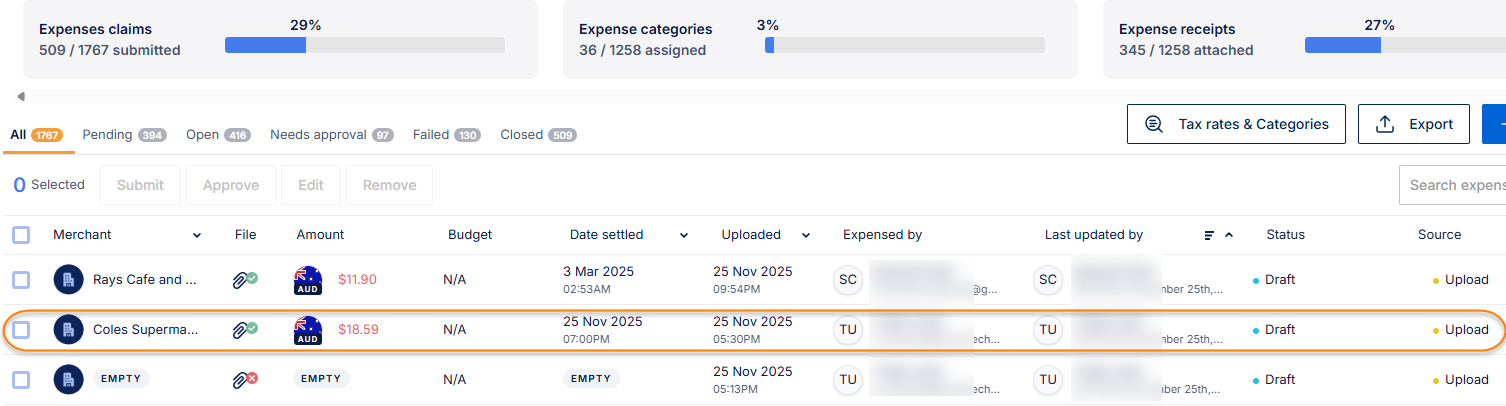Screen dimensions: 1506x406
Task: Click the Coles Supermarket merchant building icon
Action: (68, 329)
